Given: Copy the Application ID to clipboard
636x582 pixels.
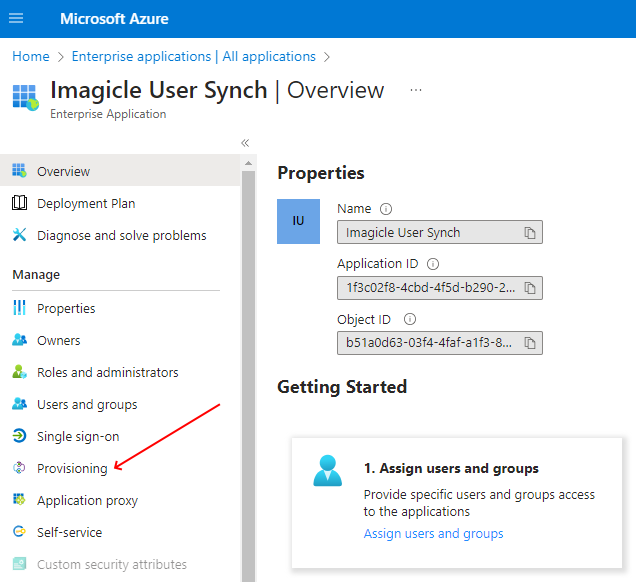Looking at the screenshot, I should pyautogui.click(x=530, y=288).
